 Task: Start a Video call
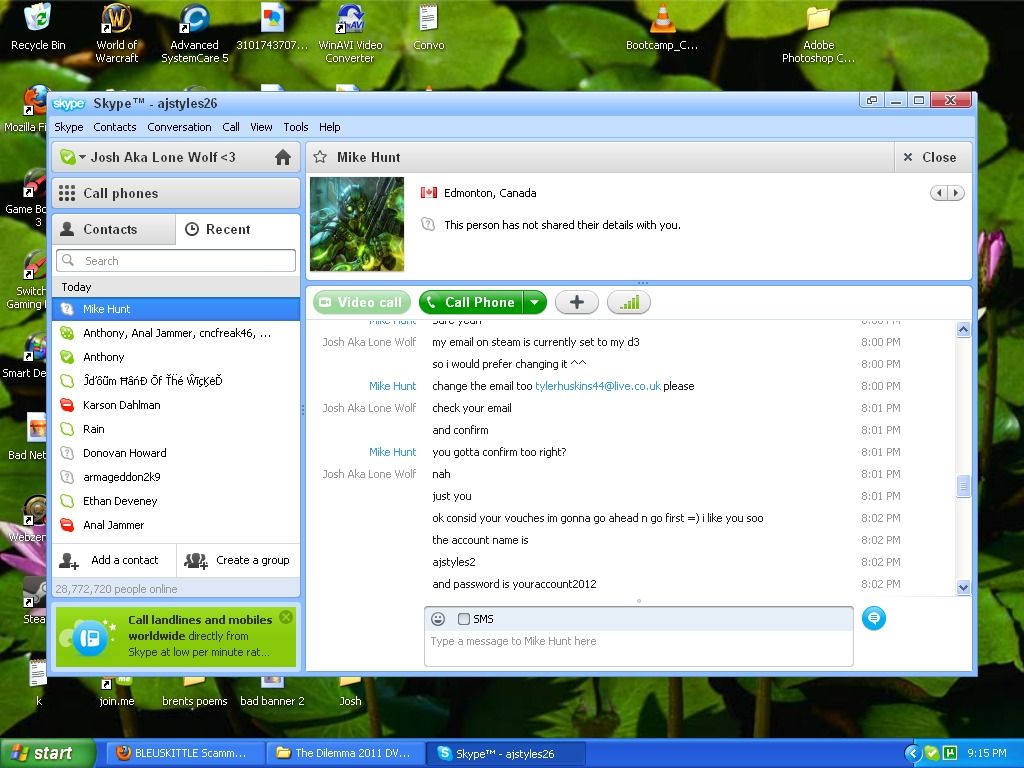click(x=362, y=302)
